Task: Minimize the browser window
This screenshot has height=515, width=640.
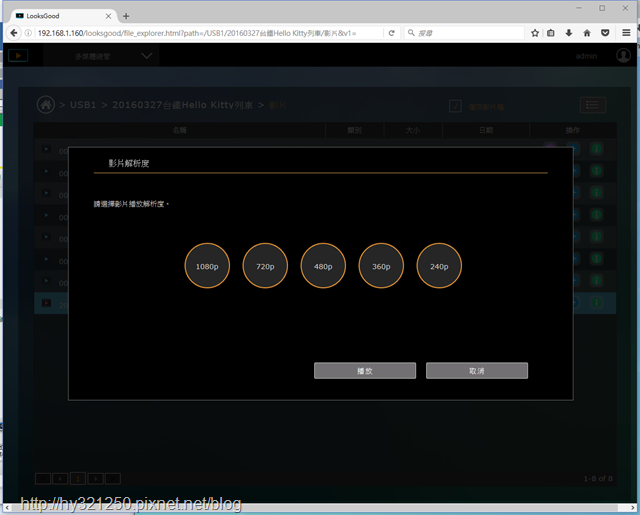Action: click(579, 8)
